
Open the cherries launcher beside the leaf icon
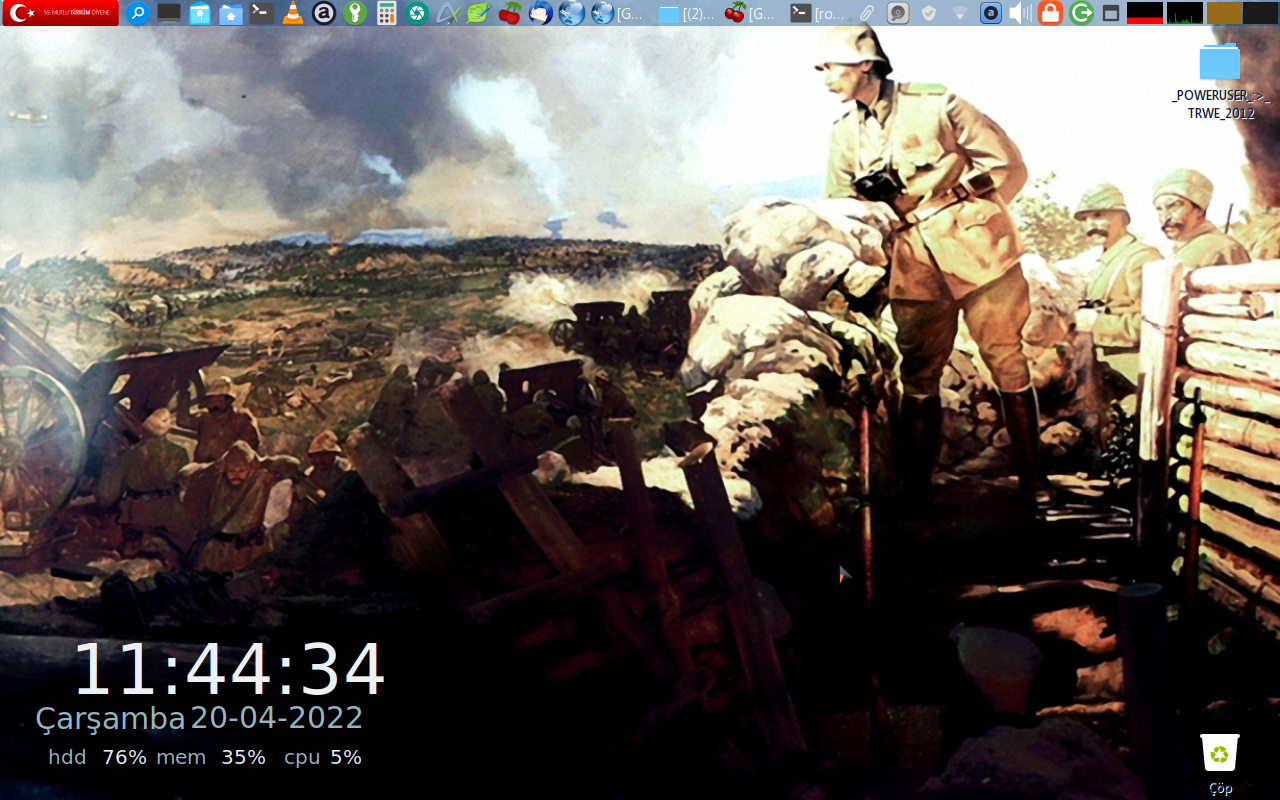coord(510,13)
